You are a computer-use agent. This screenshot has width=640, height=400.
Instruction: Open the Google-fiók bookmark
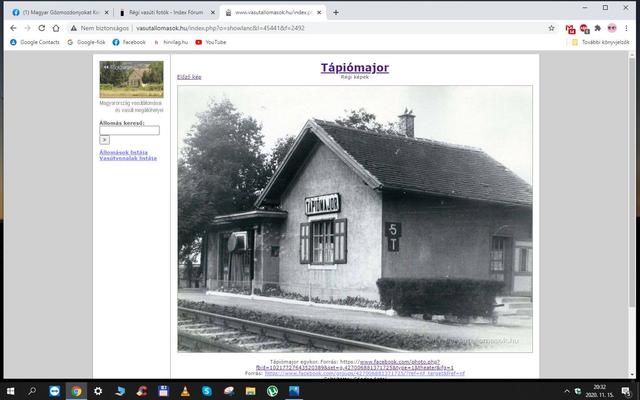(87, 42)
